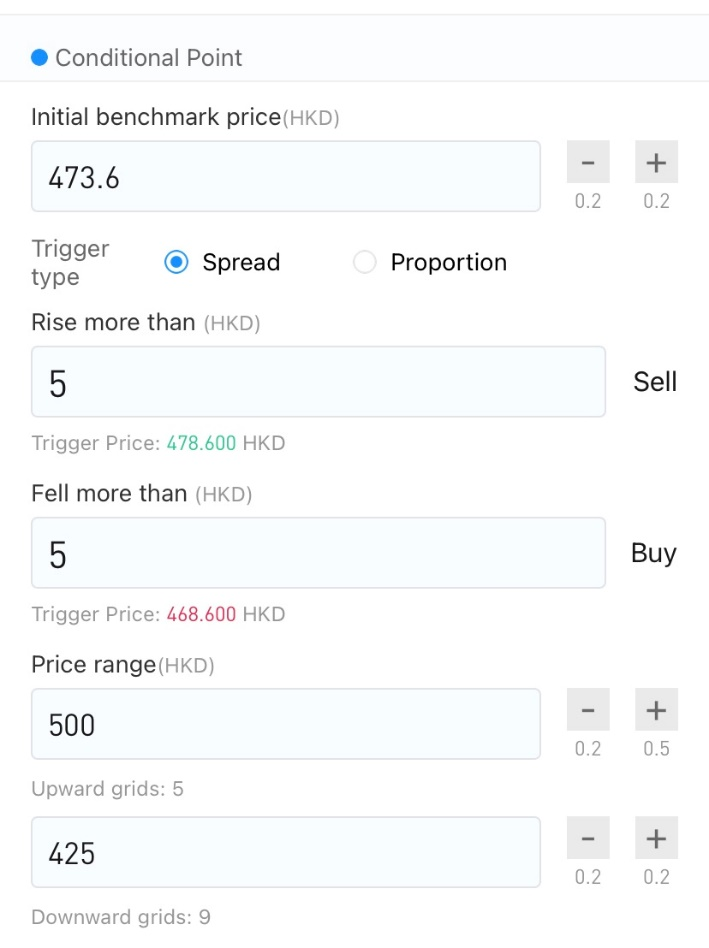The height and width of the screenshot is (948, 709).
Task: Click the Buy label beside fell field
Action: (653, 553)
